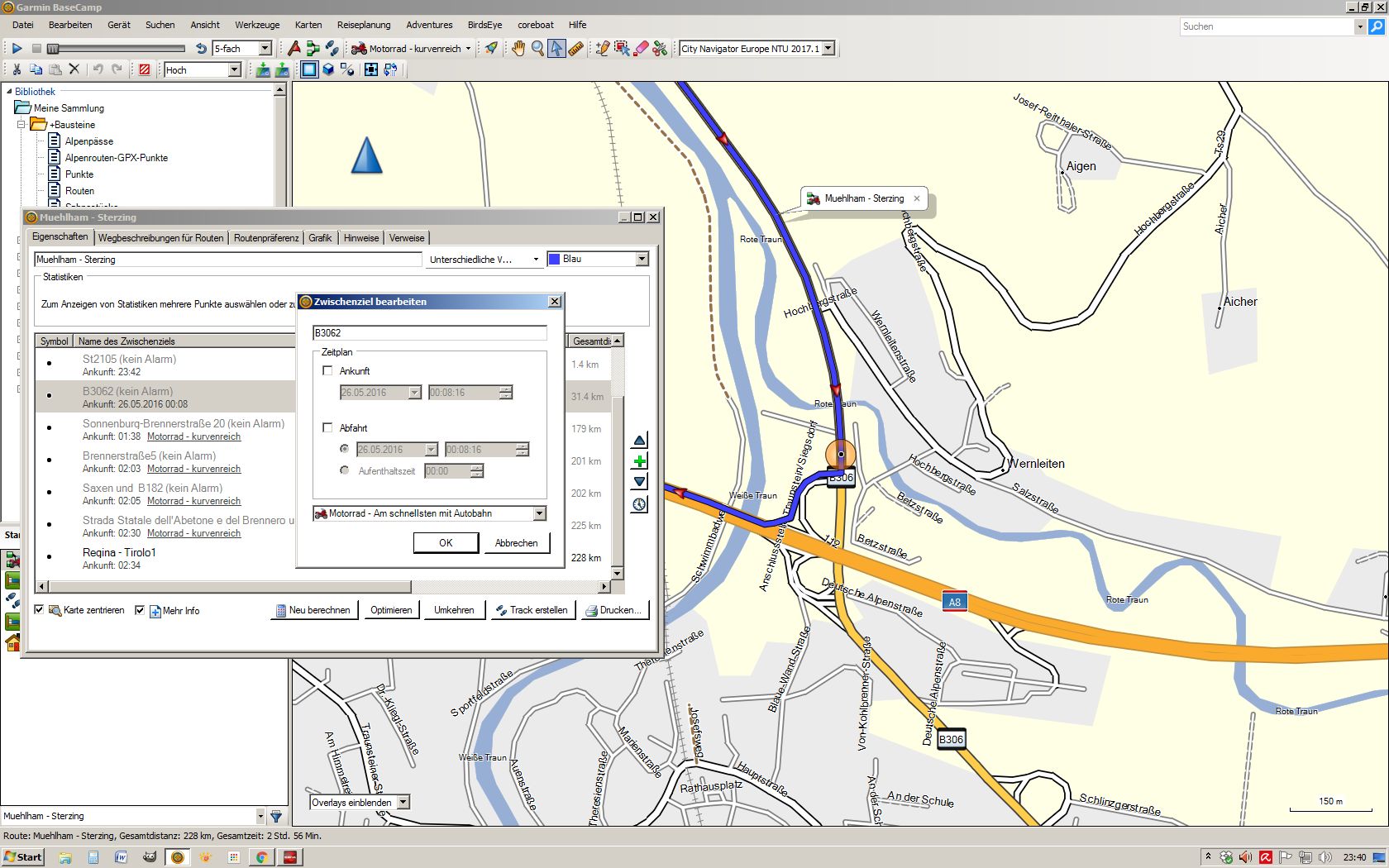
Task: Move waypoint up with blue up arrow
Action: coord(639,441)
